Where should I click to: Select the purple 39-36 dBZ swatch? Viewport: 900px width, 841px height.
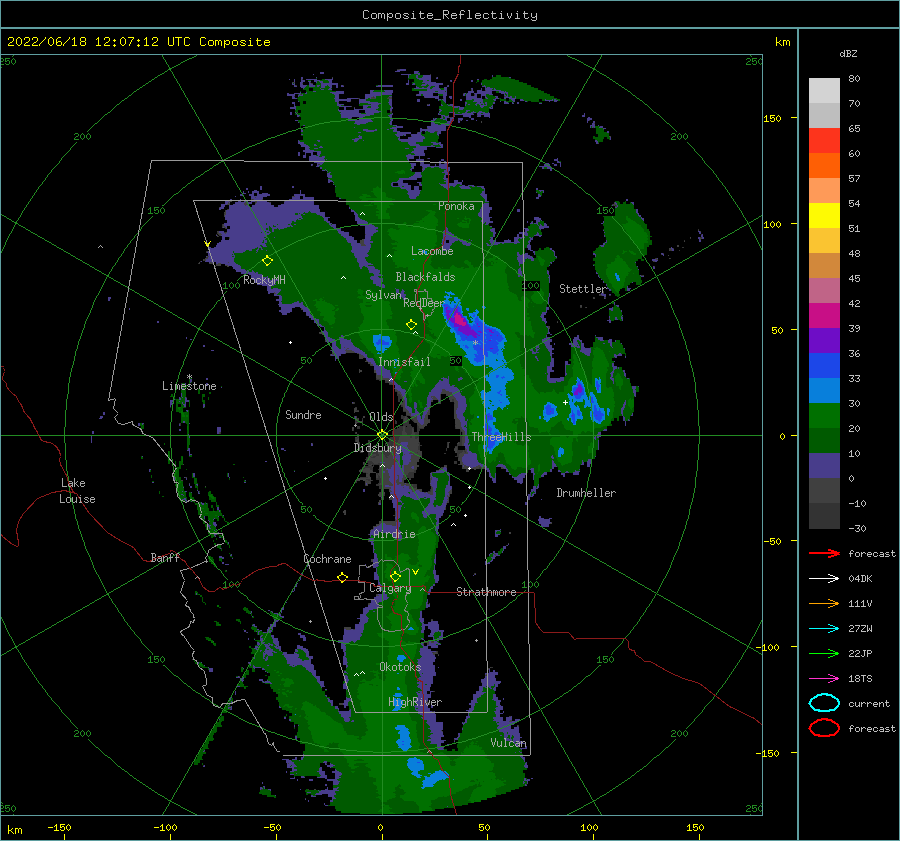tap(824, 340)
